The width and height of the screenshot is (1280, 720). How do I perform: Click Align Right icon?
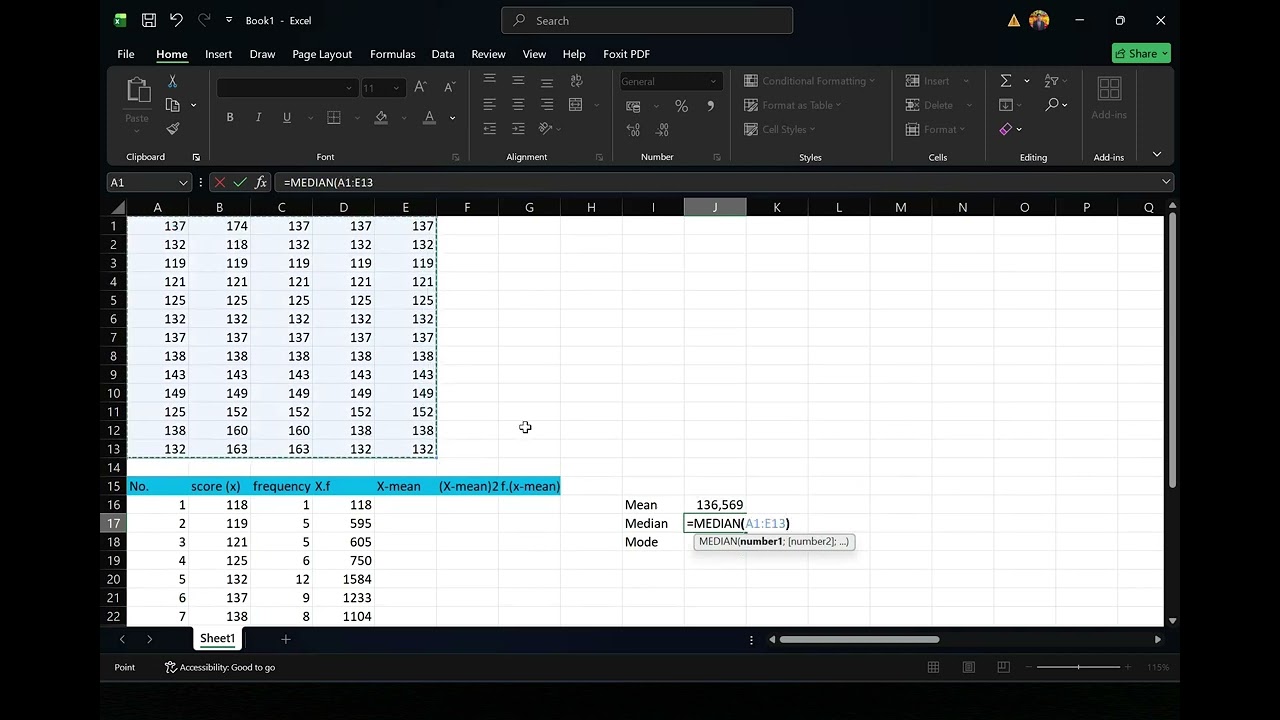(547, 105)
